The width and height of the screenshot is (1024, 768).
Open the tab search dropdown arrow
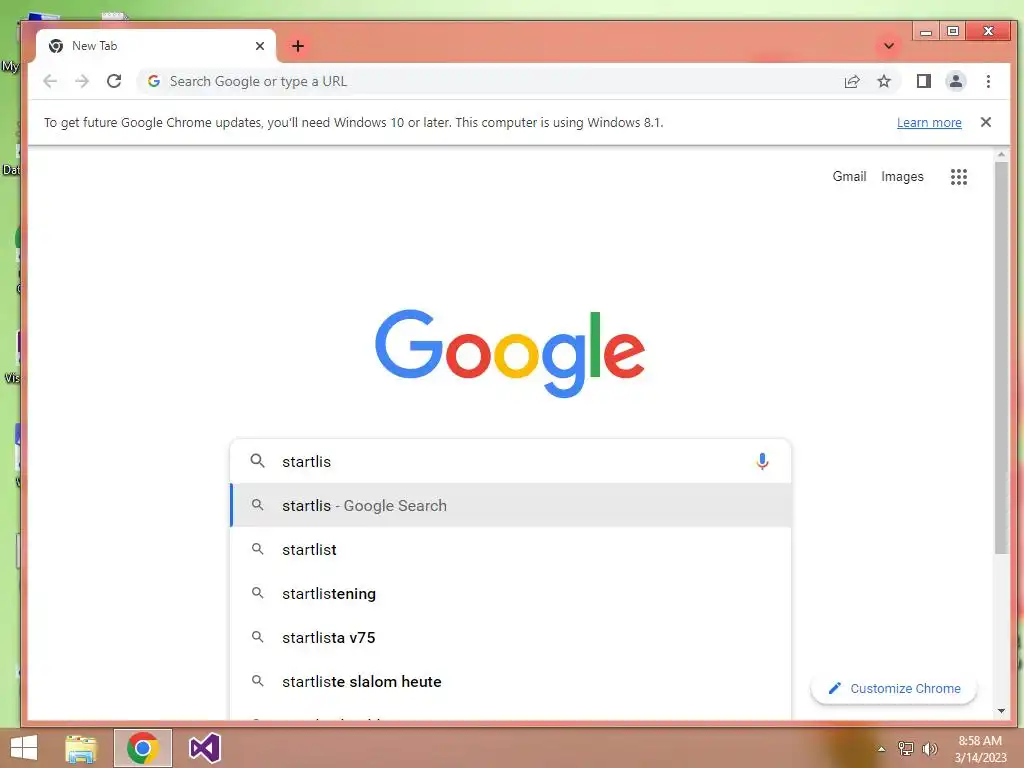889,46
